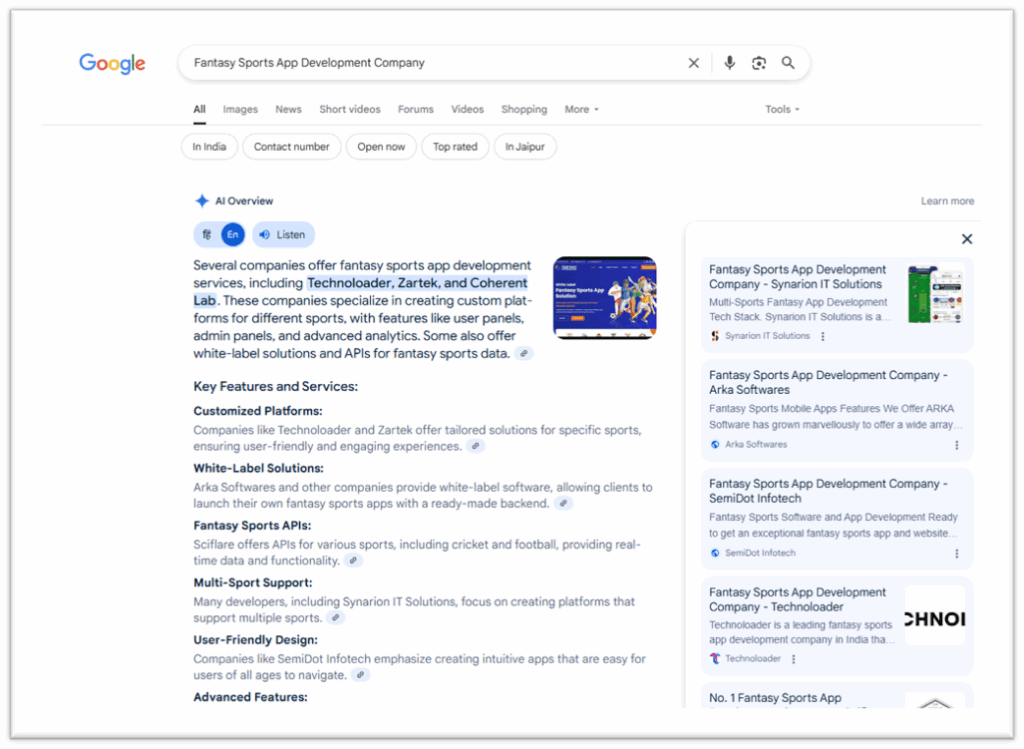The height and width of the screenshot is (749, 1024).
Task: Open three-dot menu for Arka Softwares card
Action: click(957, 445)
